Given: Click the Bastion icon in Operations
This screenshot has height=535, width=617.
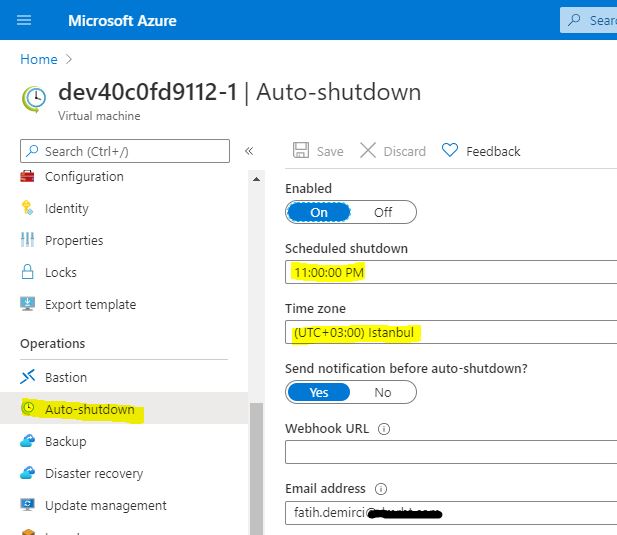Looking at the screenshot, I should [28, 377].
